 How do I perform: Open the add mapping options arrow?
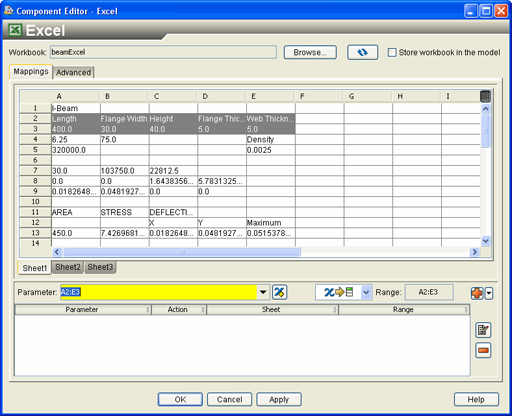(x=489, y=293)
